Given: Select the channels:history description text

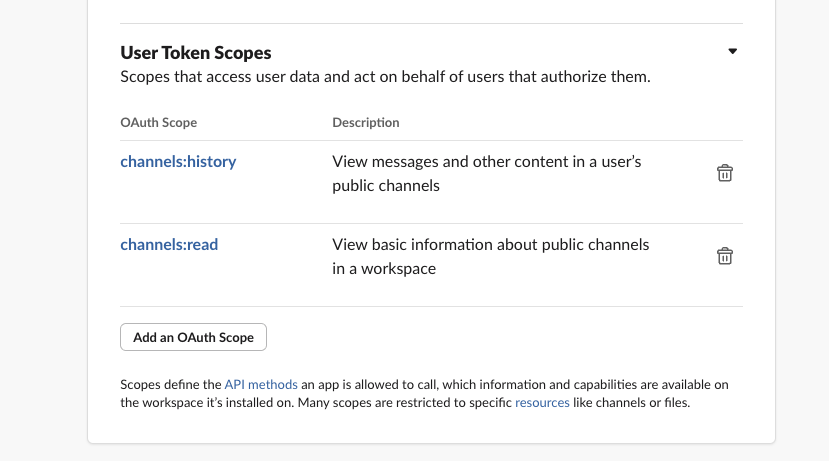Looking at the screenshot, I should coord(486,173).
